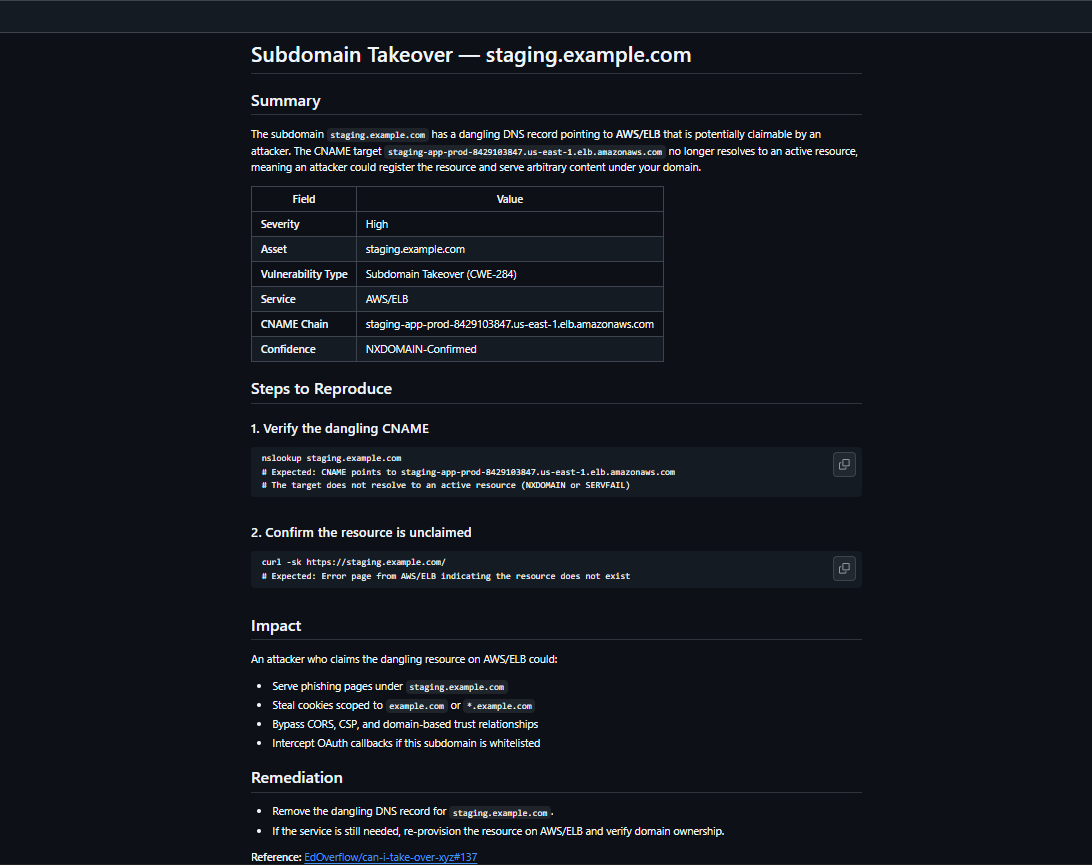Click the '# Expected: CNAME points to' comment line

[x=468, y=472]
